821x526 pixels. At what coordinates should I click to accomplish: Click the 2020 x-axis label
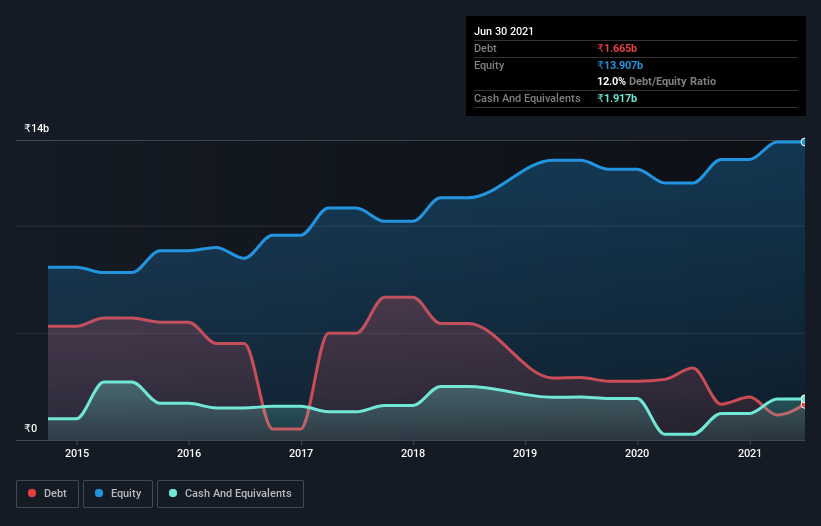tap(637, 453)
